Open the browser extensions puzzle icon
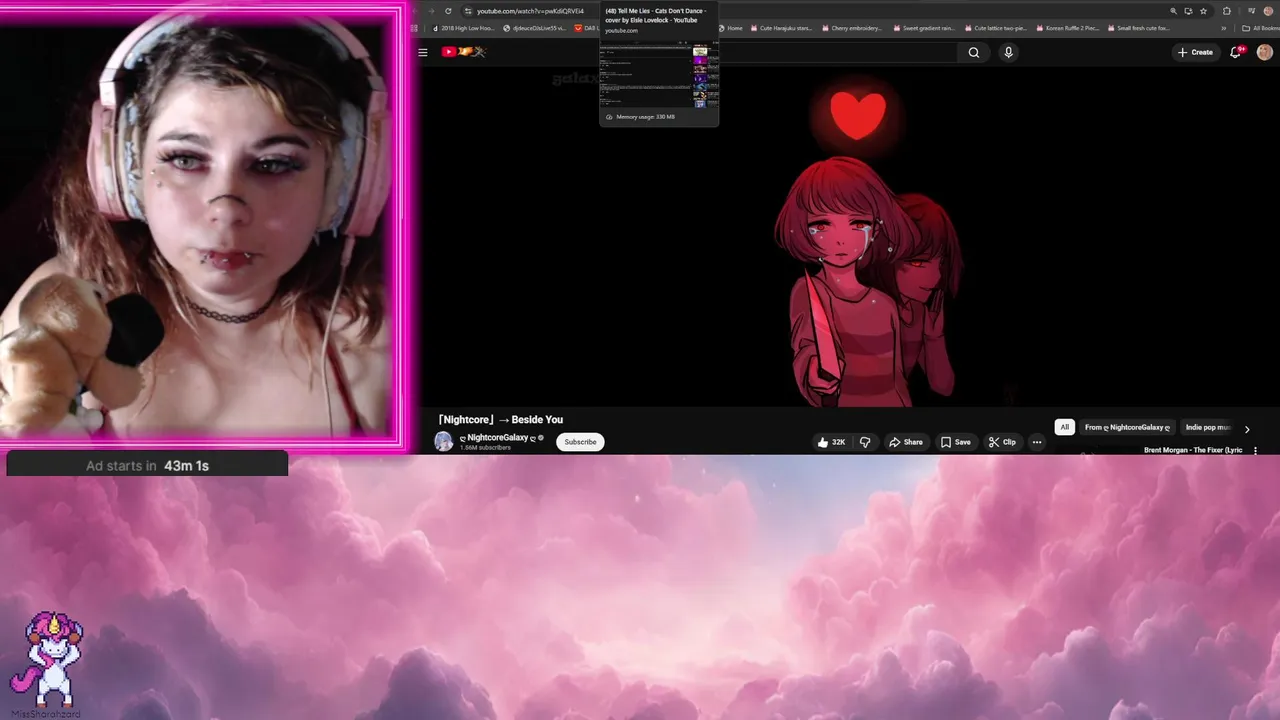 point(1227,11)
